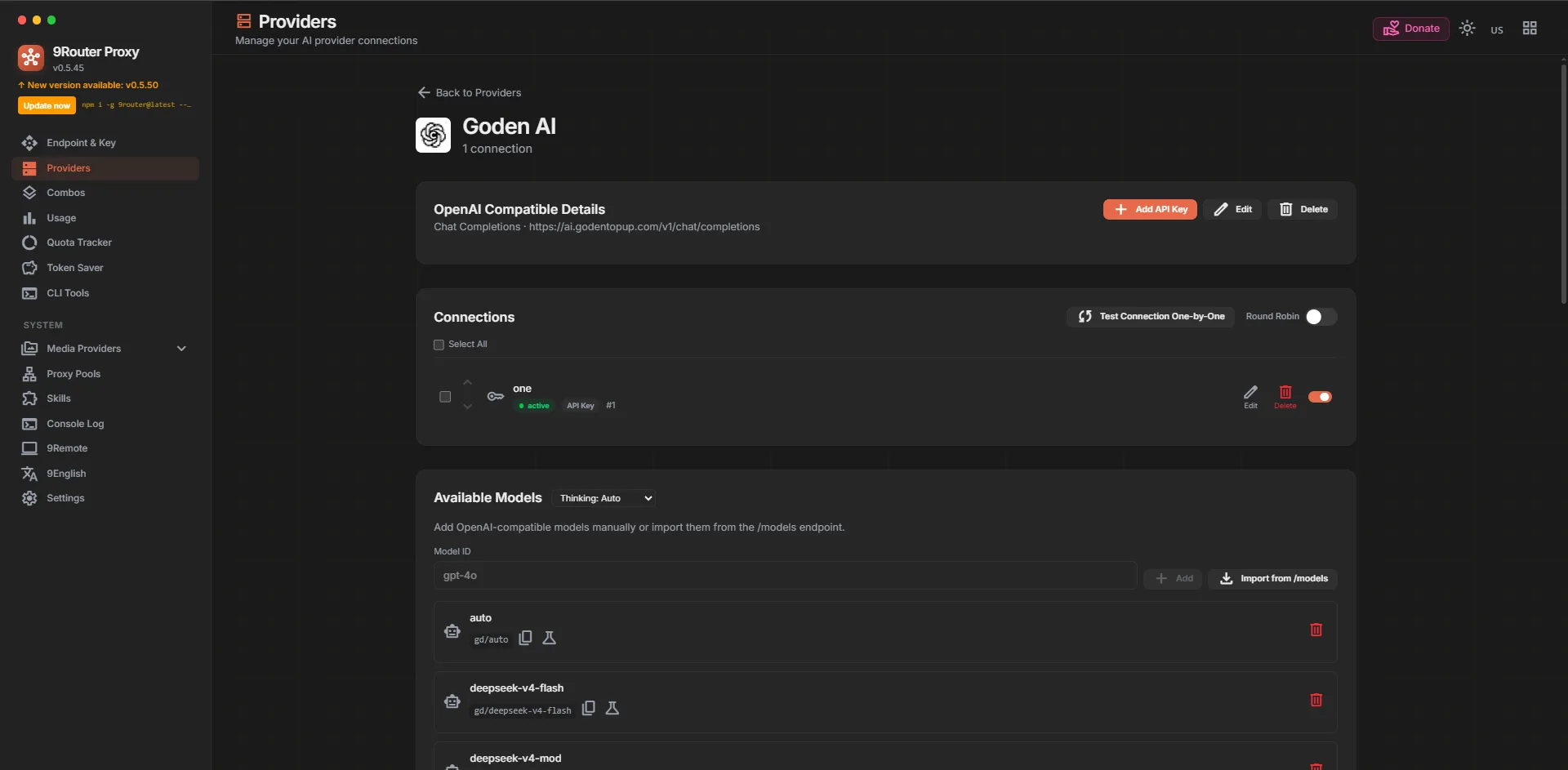Open the Thinking: Auto dropdown
The image size is (1568, 770).
pyautogui.click(x=604, y=498)
